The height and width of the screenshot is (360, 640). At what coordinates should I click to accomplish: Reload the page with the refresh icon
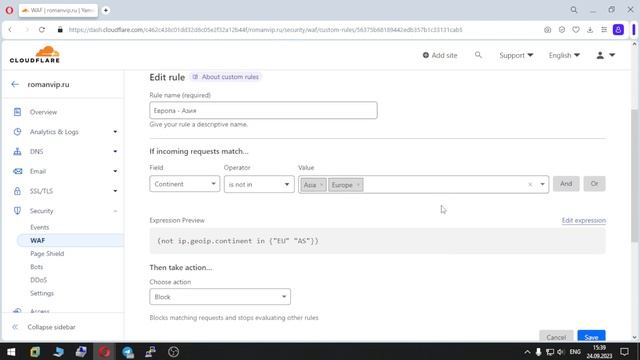coord(42,30)
